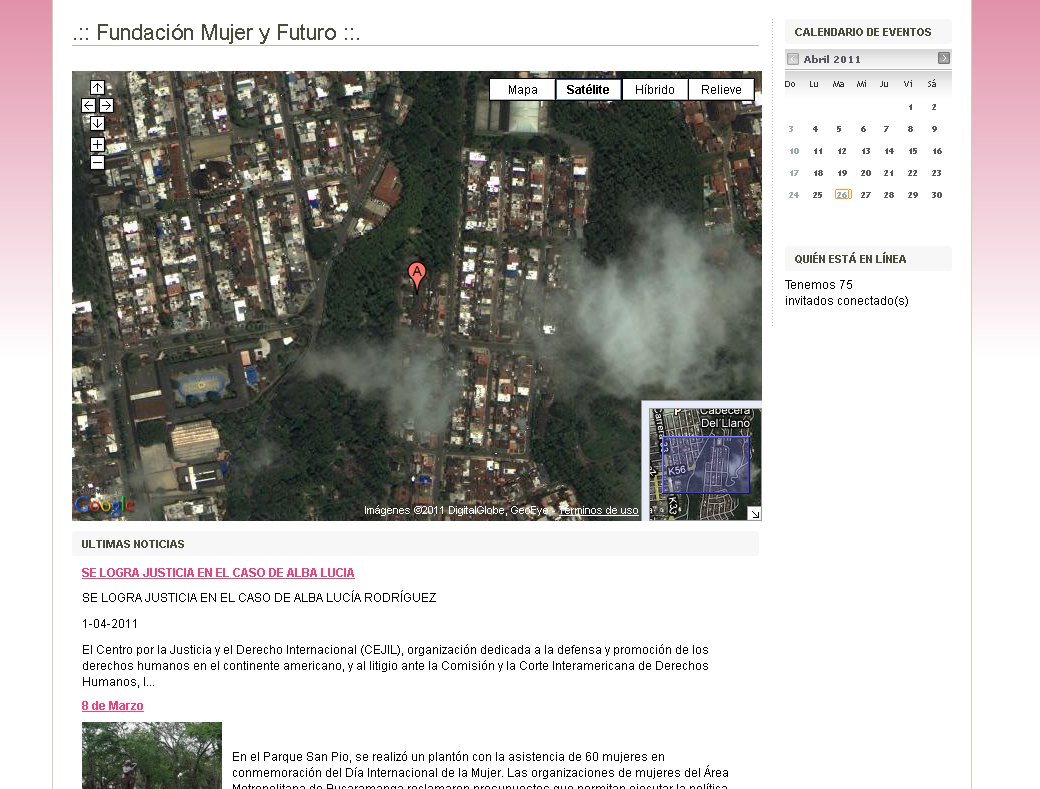The image size is (1040, 789).
Task: Pan the map west with the left arrow
Action: tap(87, 104)
